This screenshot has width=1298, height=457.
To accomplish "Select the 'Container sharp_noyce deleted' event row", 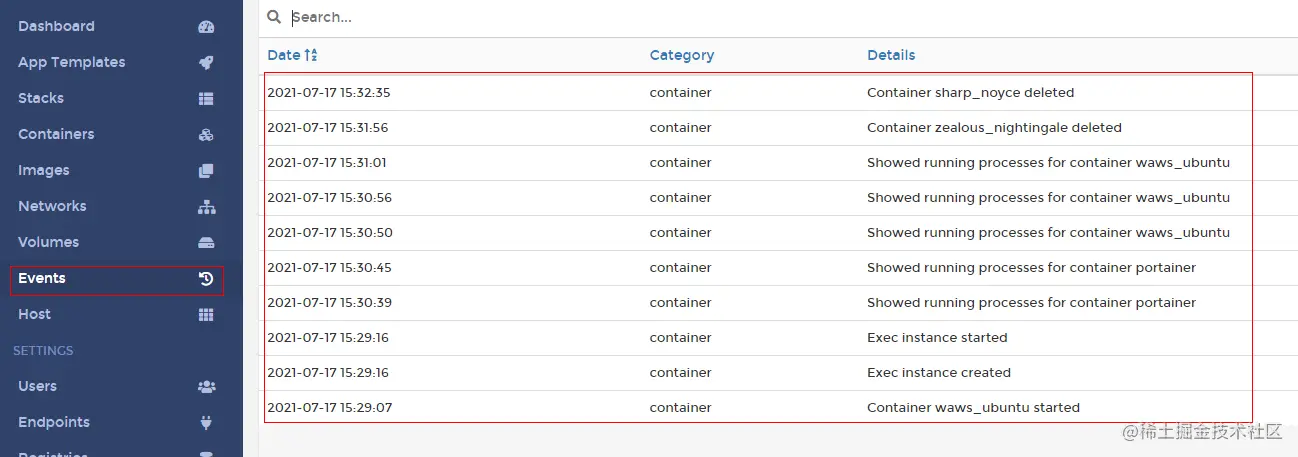I will click(970, 93).
